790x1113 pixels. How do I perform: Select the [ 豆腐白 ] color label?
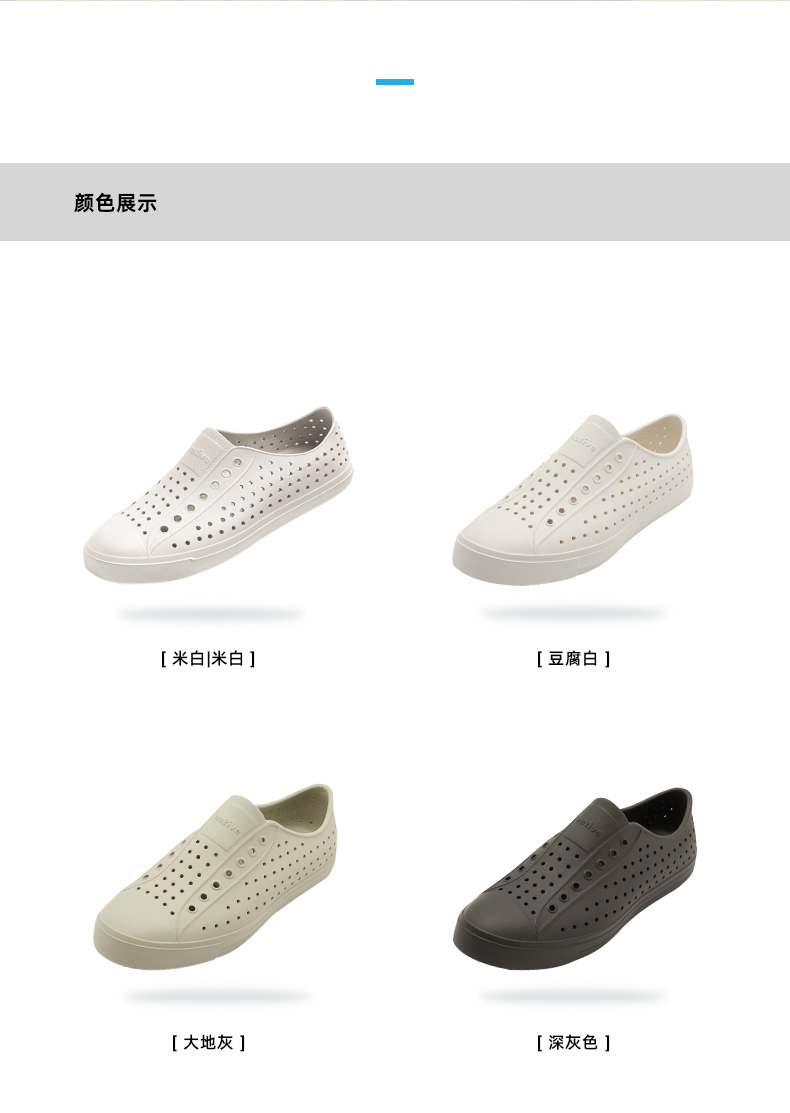pyautogui.click(x=573, y=659)
